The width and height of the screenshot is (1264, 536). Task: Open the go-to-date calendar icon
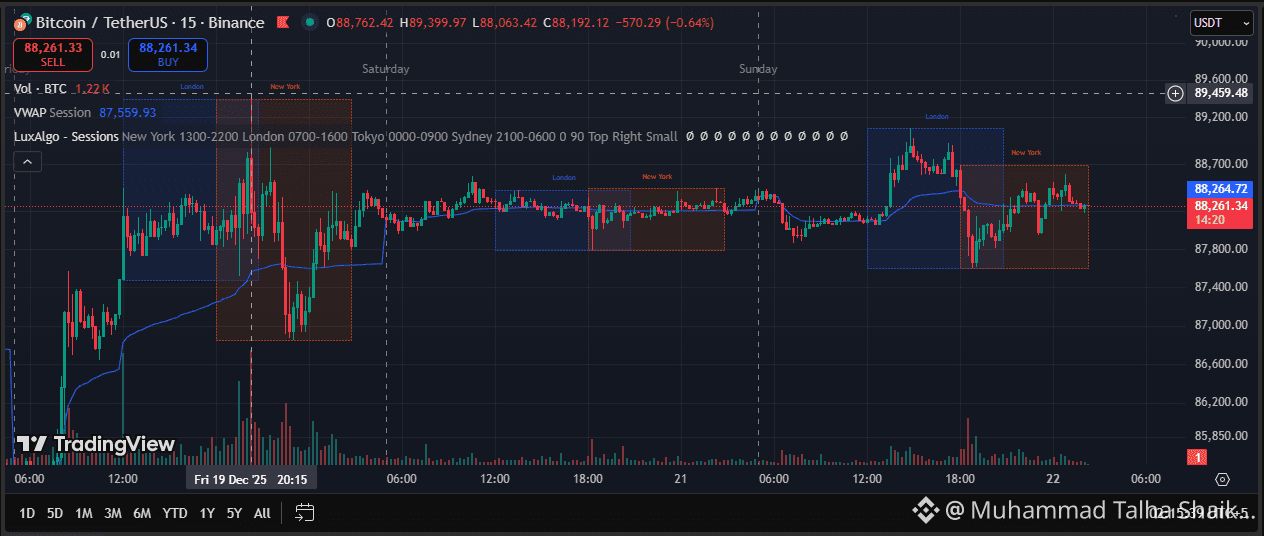click(x=305, y=513)
